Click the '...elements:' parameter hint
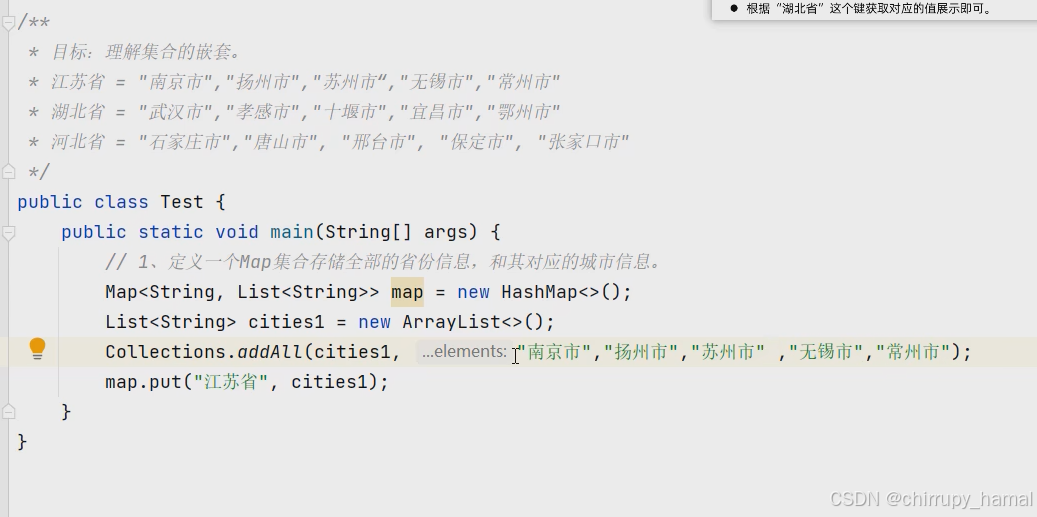 pyautogui.click(x=464, y=352)
